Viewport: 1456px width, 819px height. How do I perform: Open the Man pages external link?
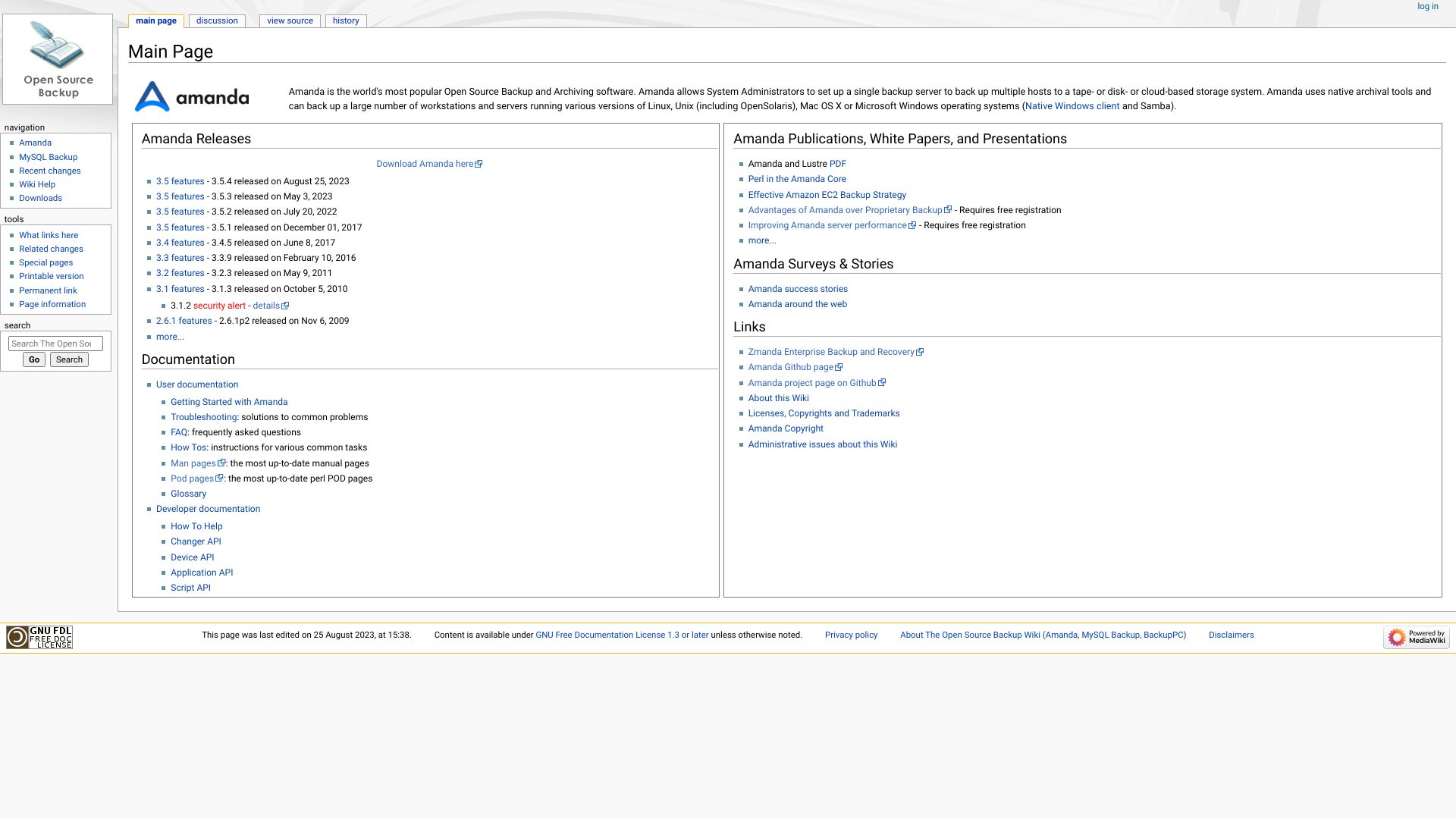(198, 464)
